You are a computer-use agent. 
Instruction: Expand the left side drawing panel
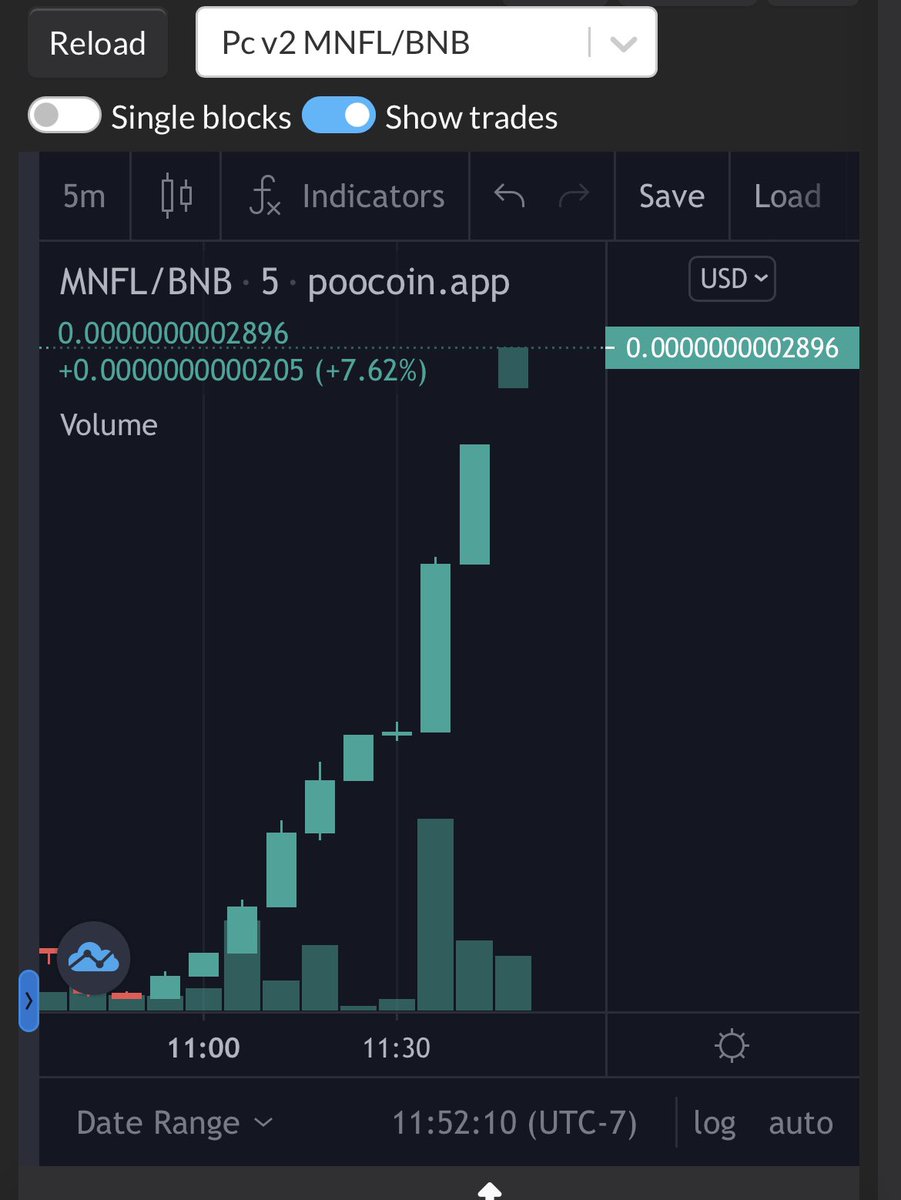pos(29,999)
